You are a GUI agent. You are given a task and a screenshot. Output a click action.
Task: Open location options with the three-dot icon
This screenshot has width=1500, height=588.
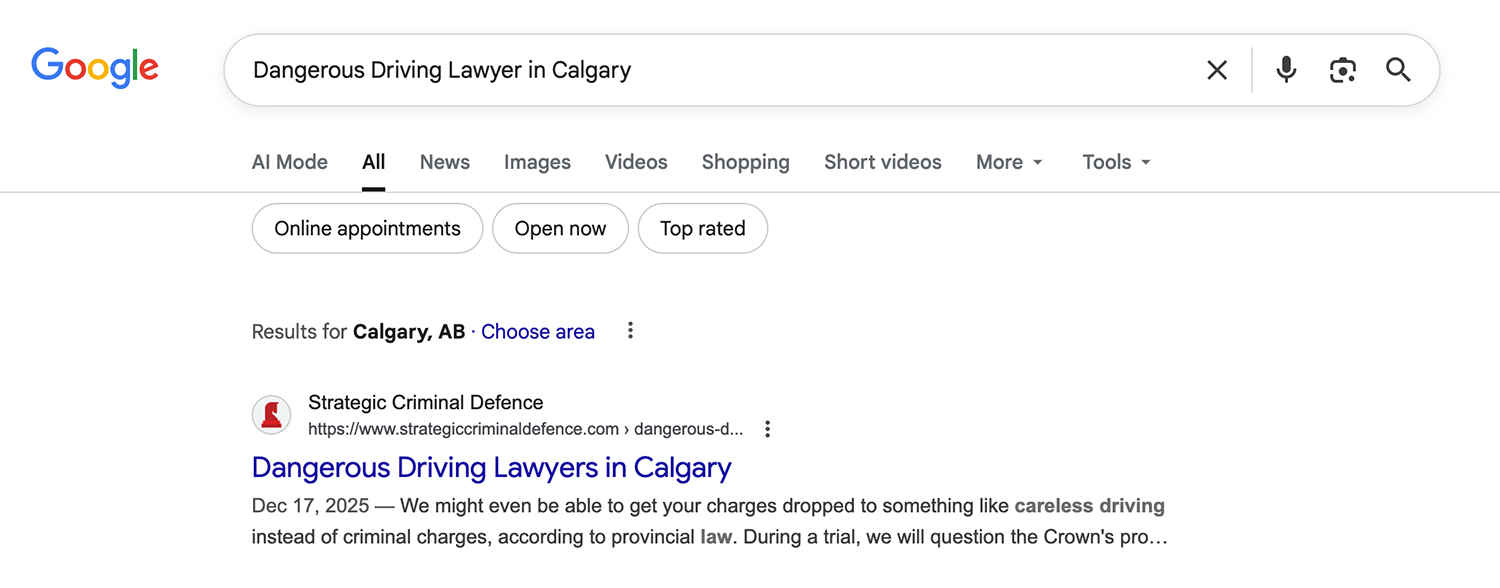(x=630, y=330)
